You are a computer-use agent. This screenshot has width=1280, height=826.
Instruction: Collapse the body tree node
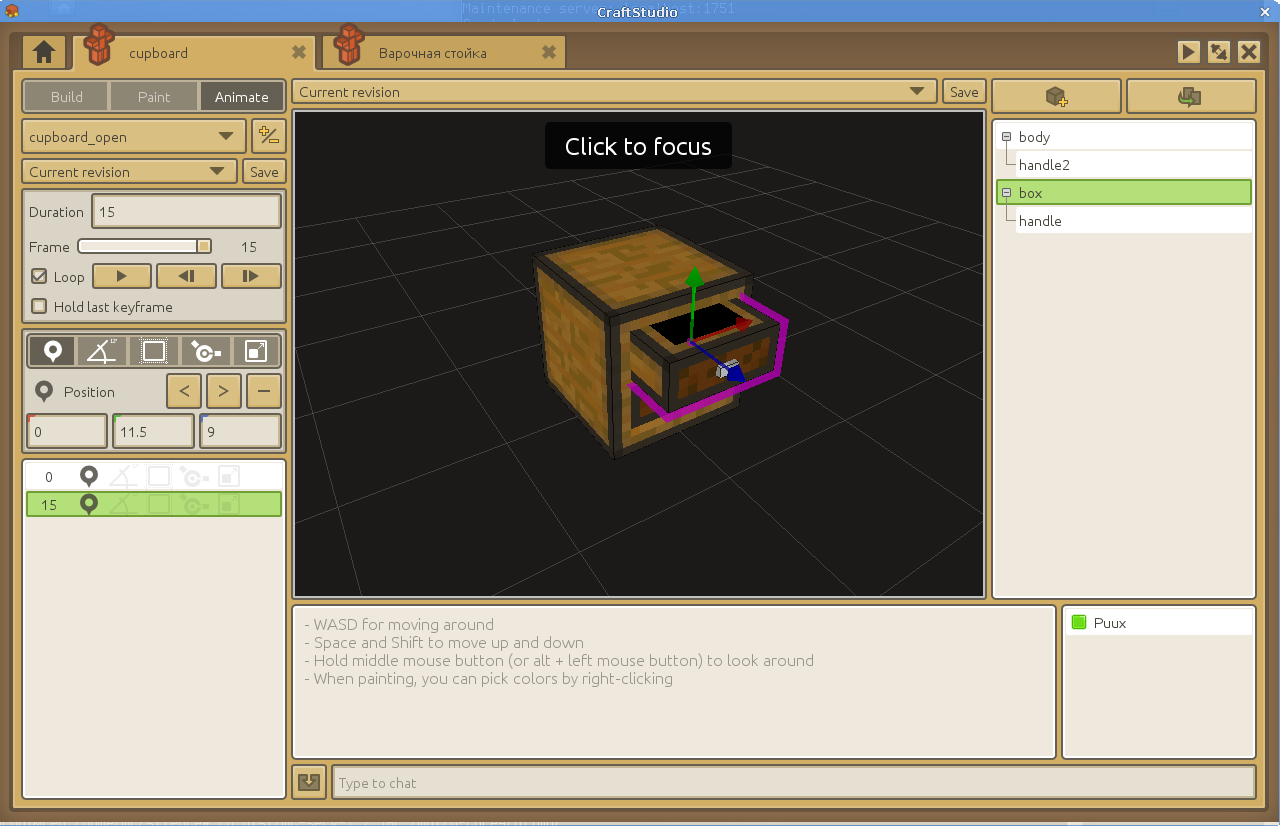(1006, 137)
